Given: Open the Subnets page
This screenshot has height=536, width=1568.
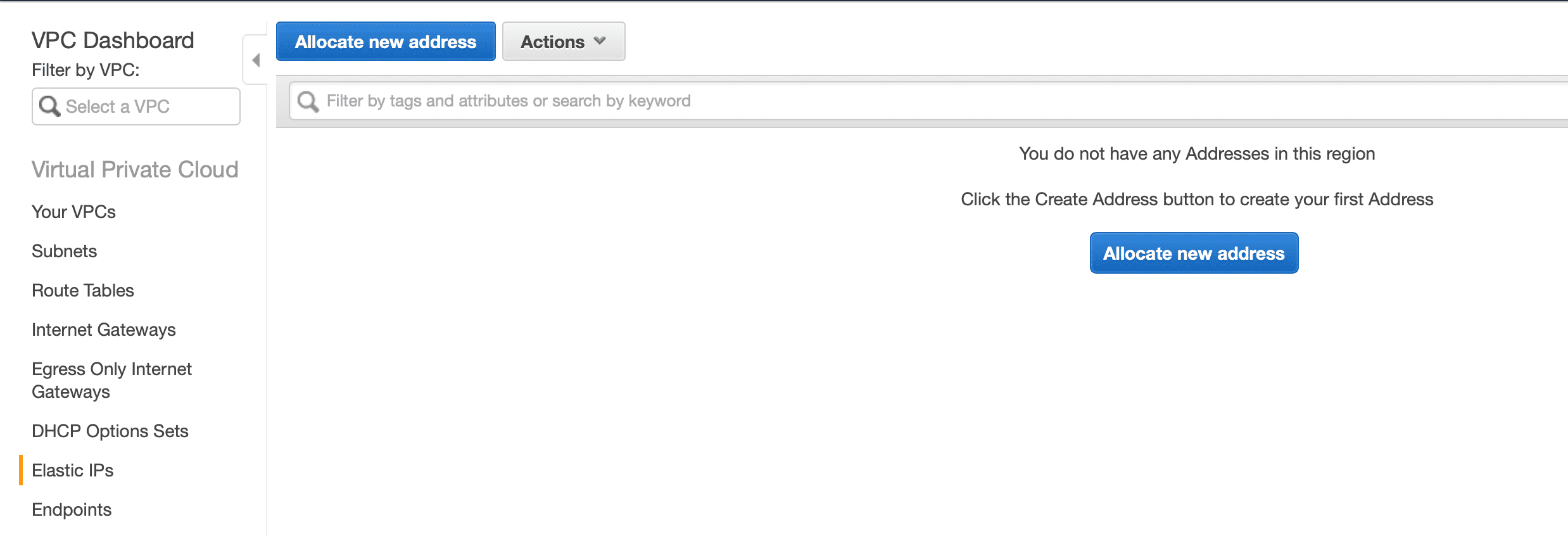Looking at the screenshot, I should 64,251.
